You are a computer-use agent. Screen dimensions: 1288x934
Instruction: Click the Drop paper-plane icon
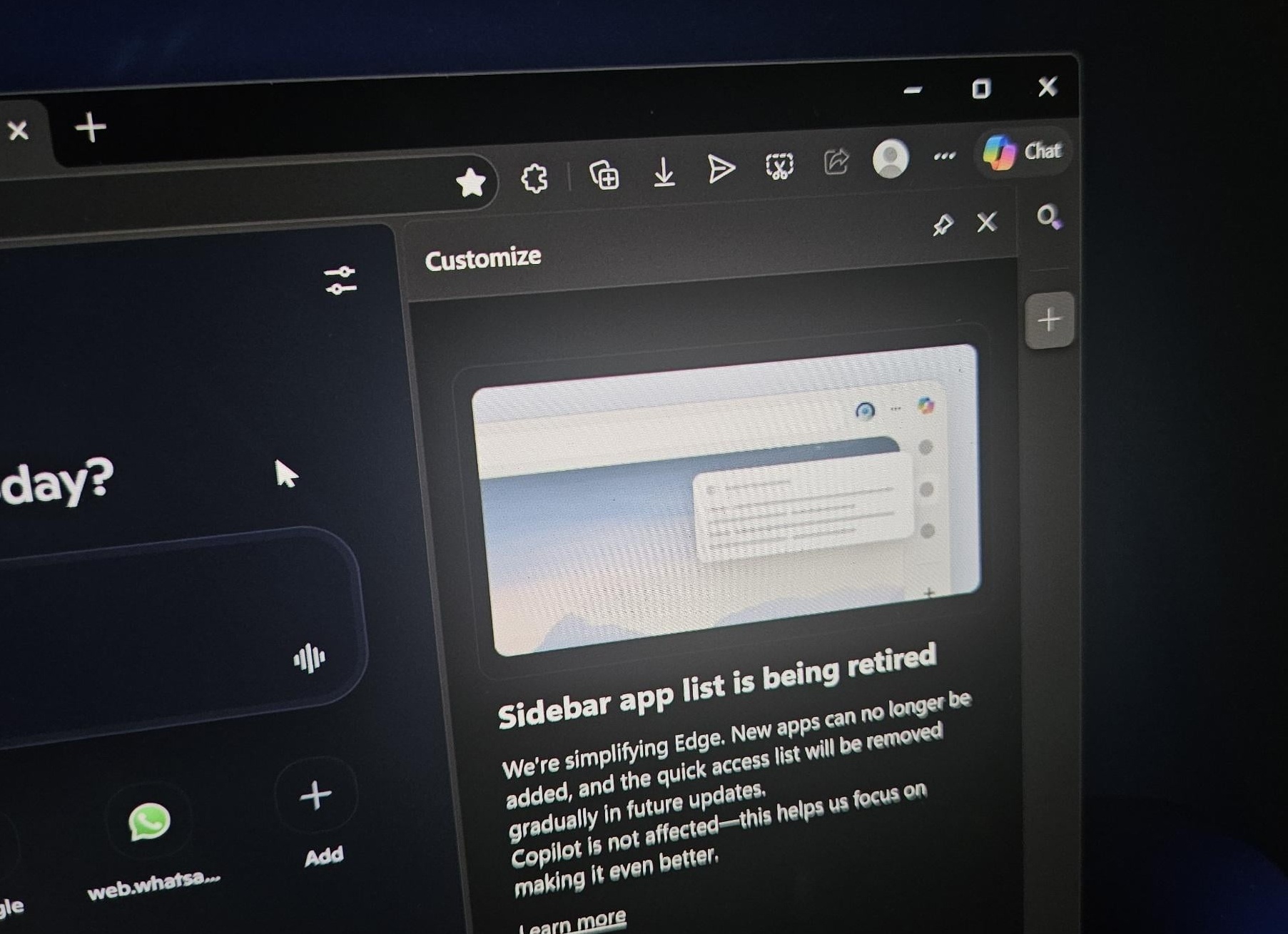point(721,169)
